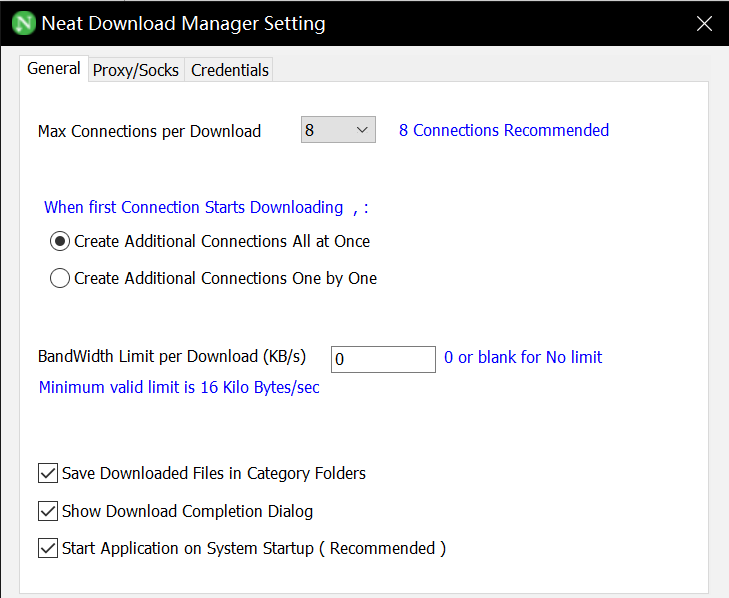
Task: Open the Proxy/Socks tab
Action: coord(136,70)
